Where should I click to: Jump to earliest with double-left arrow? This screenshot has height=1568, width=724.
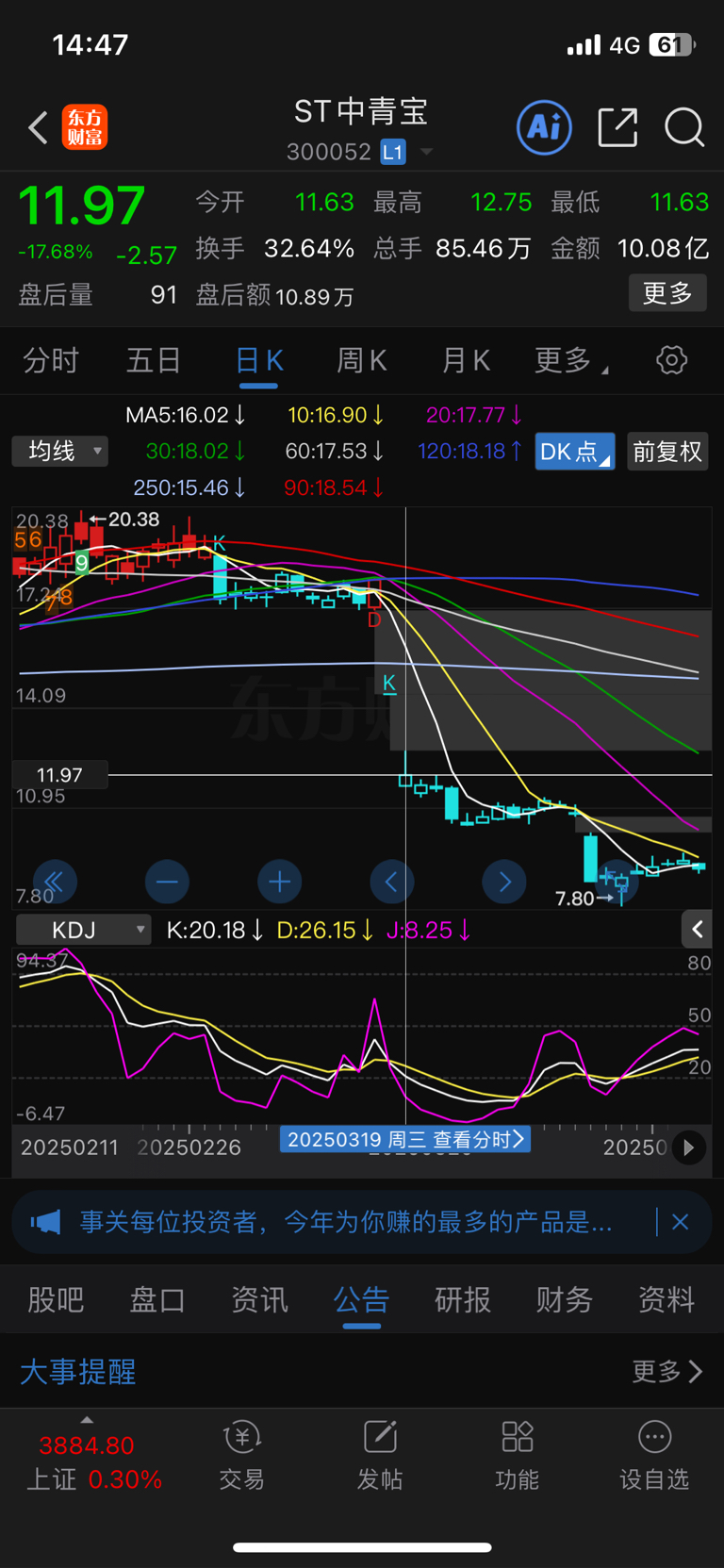click(x=55, y=883)
